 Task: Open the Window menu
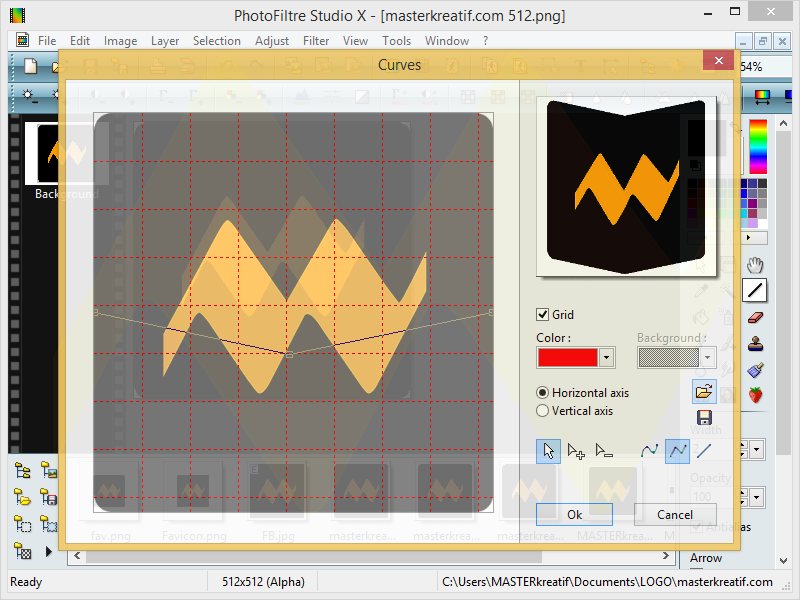tap(447, 41)
